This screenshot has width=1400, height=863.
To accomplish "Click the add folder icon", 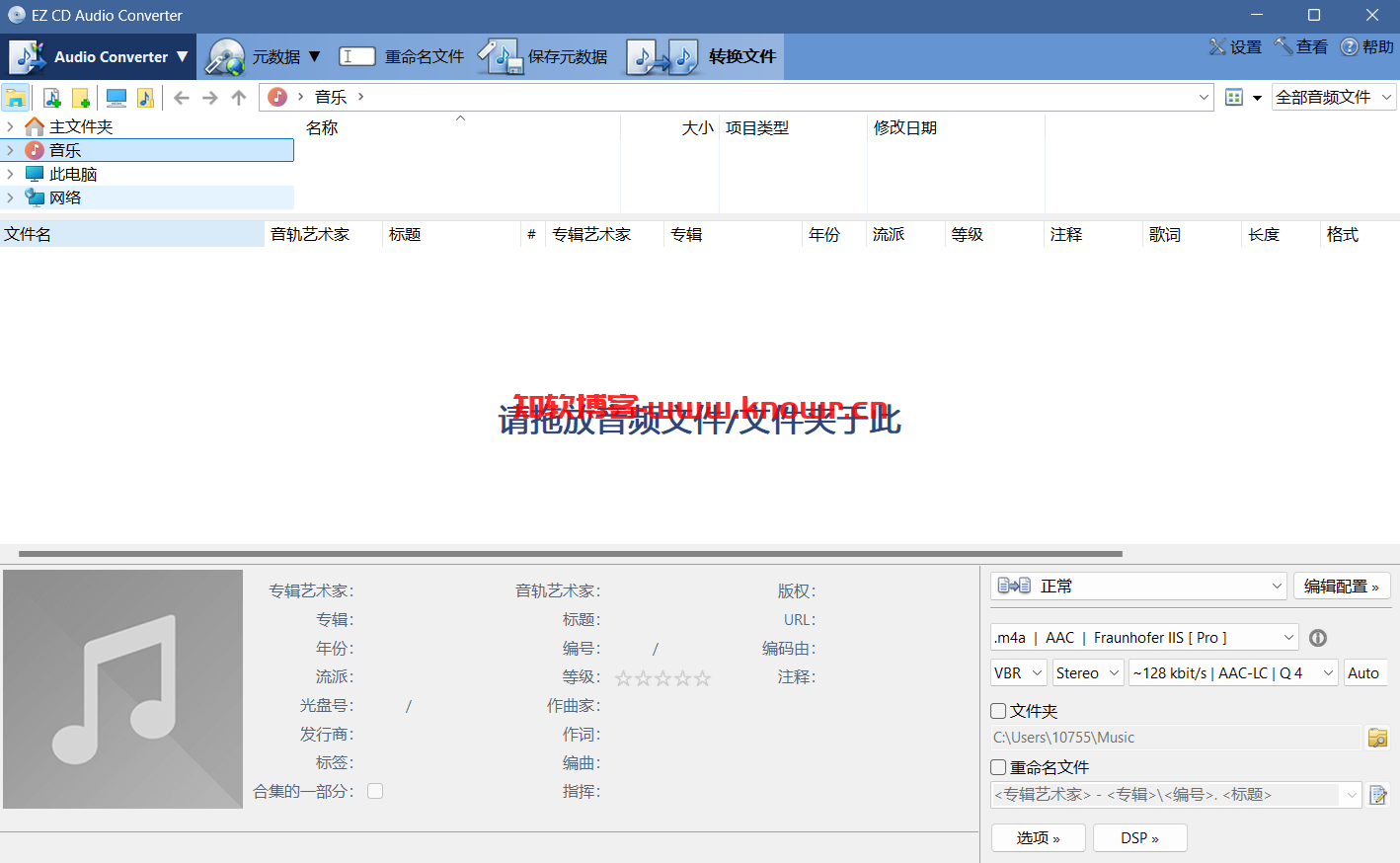I will pyautogui.click(x=81, y=97).
